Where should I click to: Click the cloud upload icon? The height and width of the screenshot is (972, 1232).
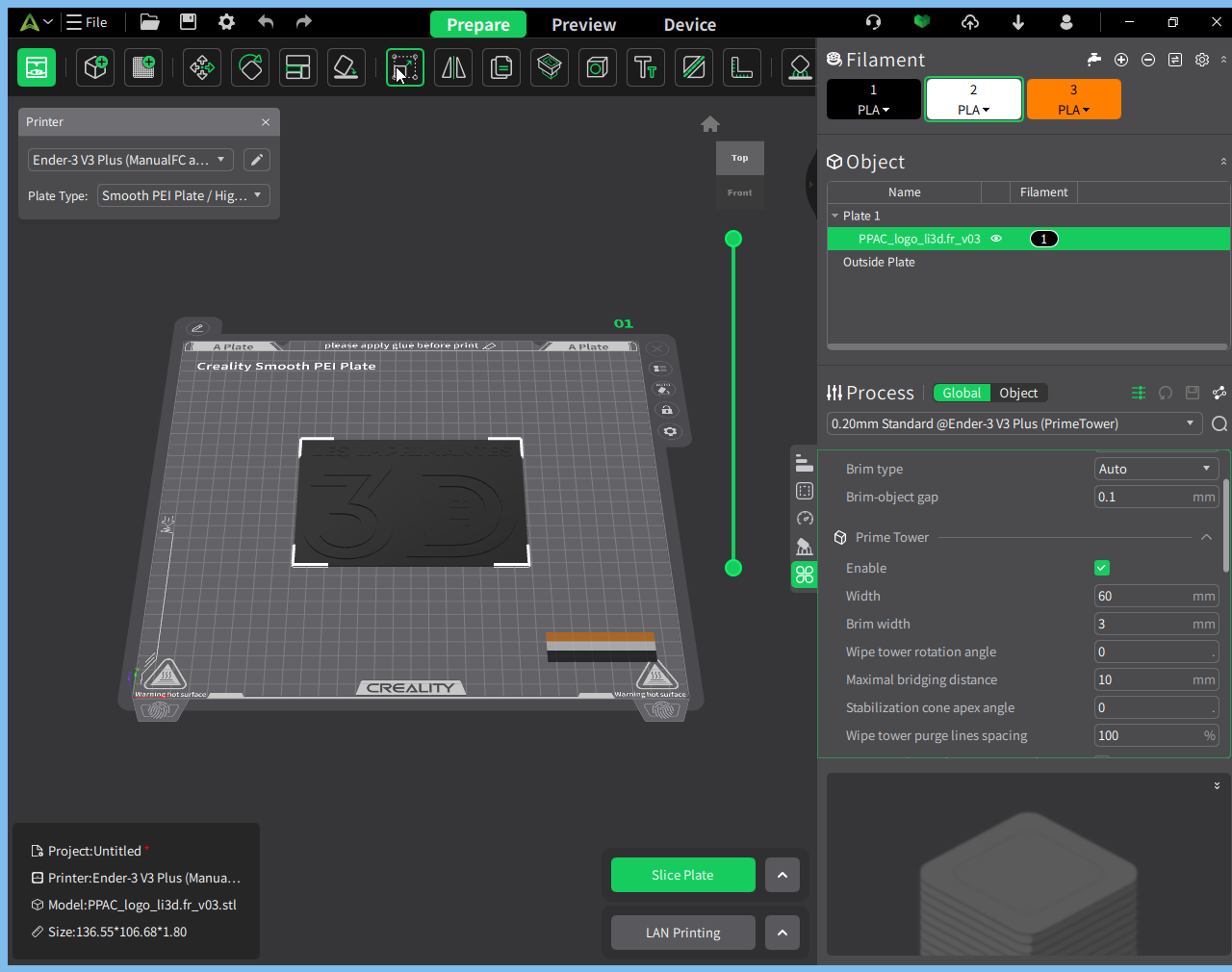(x=970, y=22)
